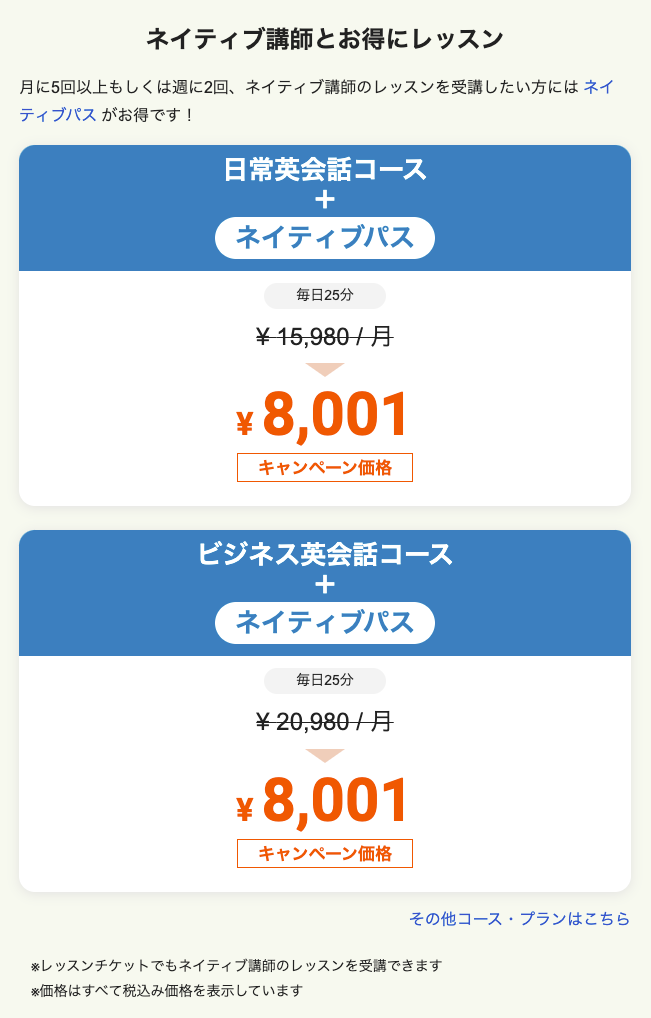Viewport: 651px width, 1018px height.
Task: Click ネイティブパス pill in the 日常英会話 card
Action: (325, 238)
